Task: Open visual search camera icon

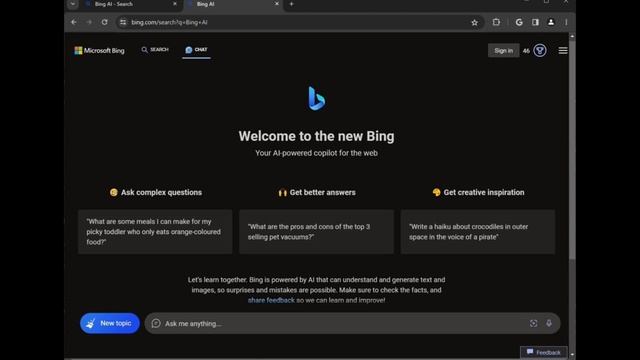Action: (533, 323)
